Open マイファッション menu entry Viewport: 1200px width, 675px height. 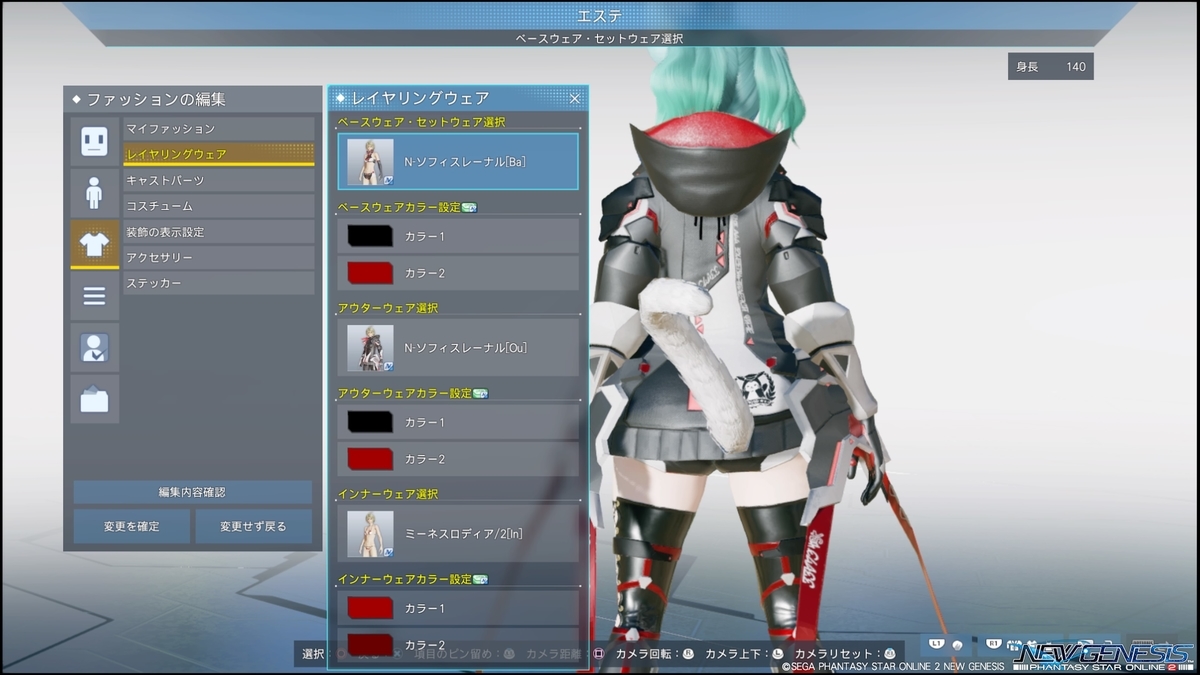pos(219,129)
